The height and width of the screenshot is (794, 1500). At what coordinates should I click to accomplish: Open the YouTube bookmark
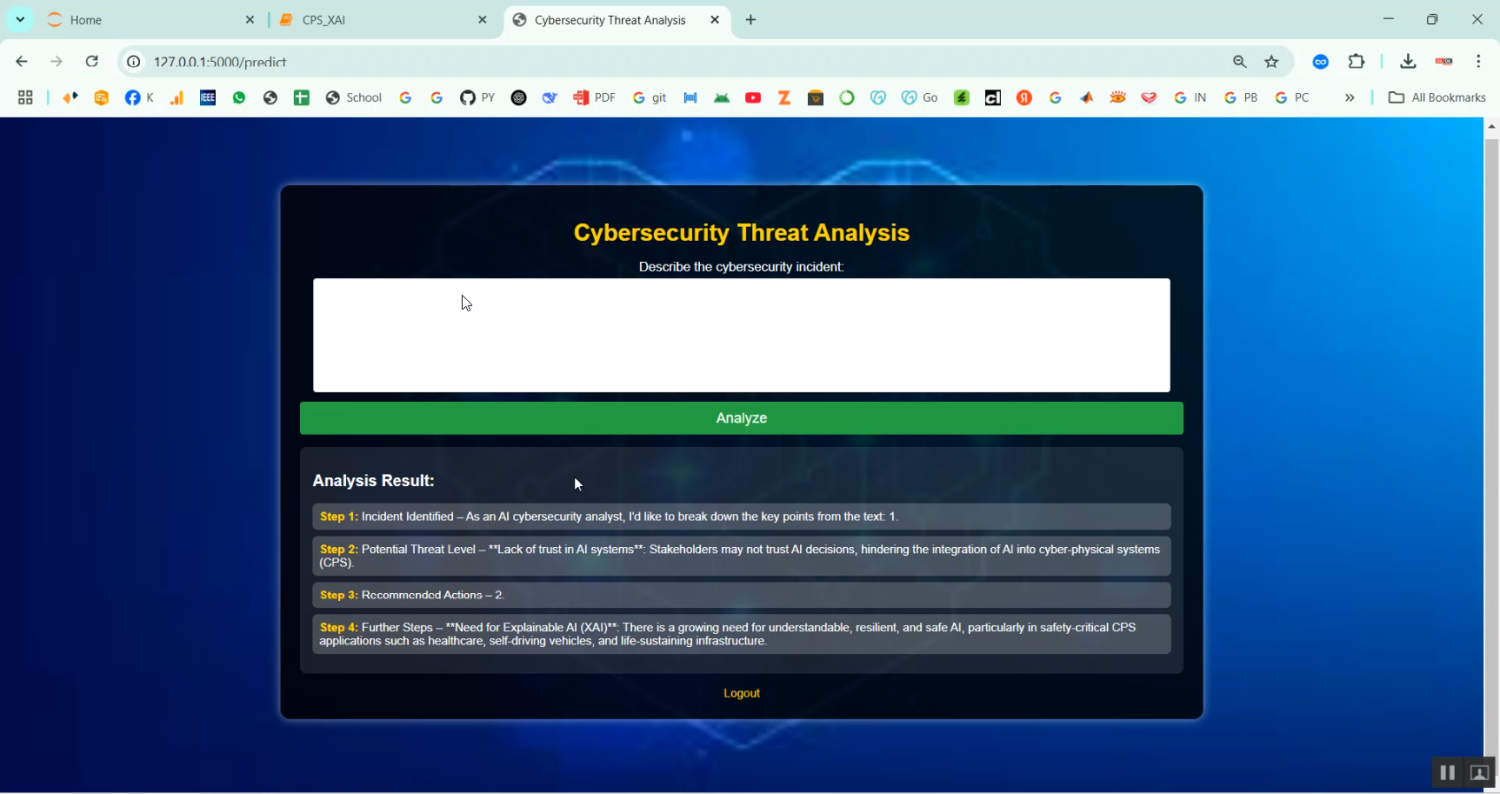753,98
